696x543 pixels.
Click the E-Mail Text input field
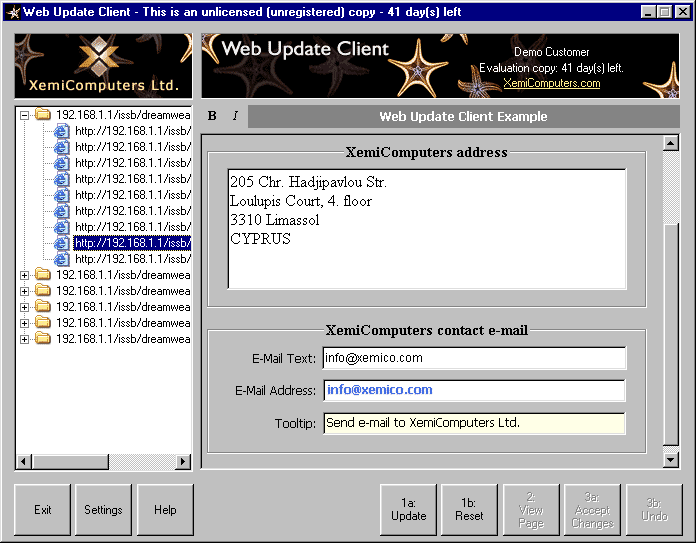[474, 358]
